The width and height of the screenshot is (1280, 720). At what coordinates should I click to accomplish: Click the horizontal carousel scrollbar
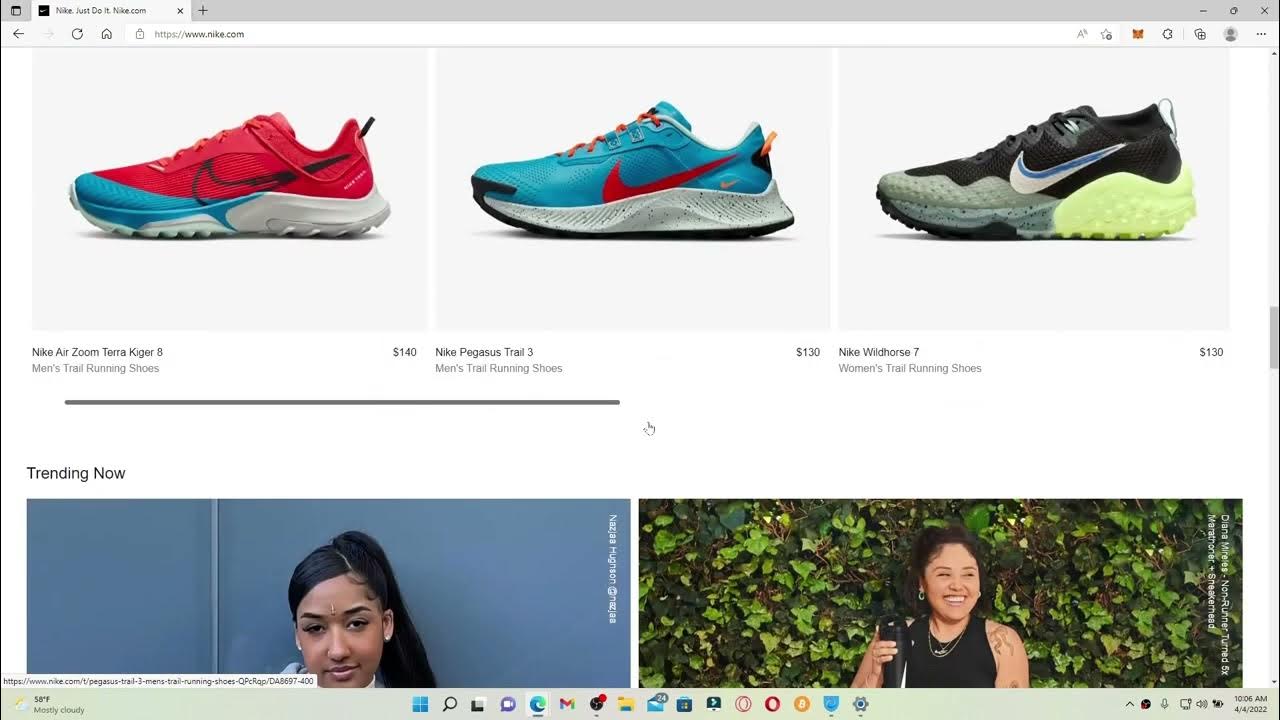(342, 402)
